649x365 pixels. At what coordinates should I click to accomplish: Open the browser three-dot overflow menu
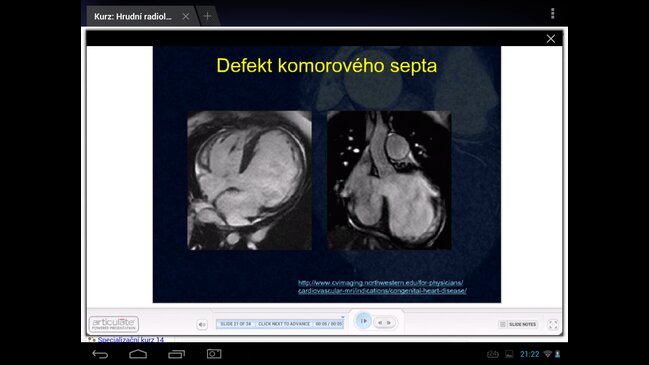pyautogui.click(x=553, y=14)
